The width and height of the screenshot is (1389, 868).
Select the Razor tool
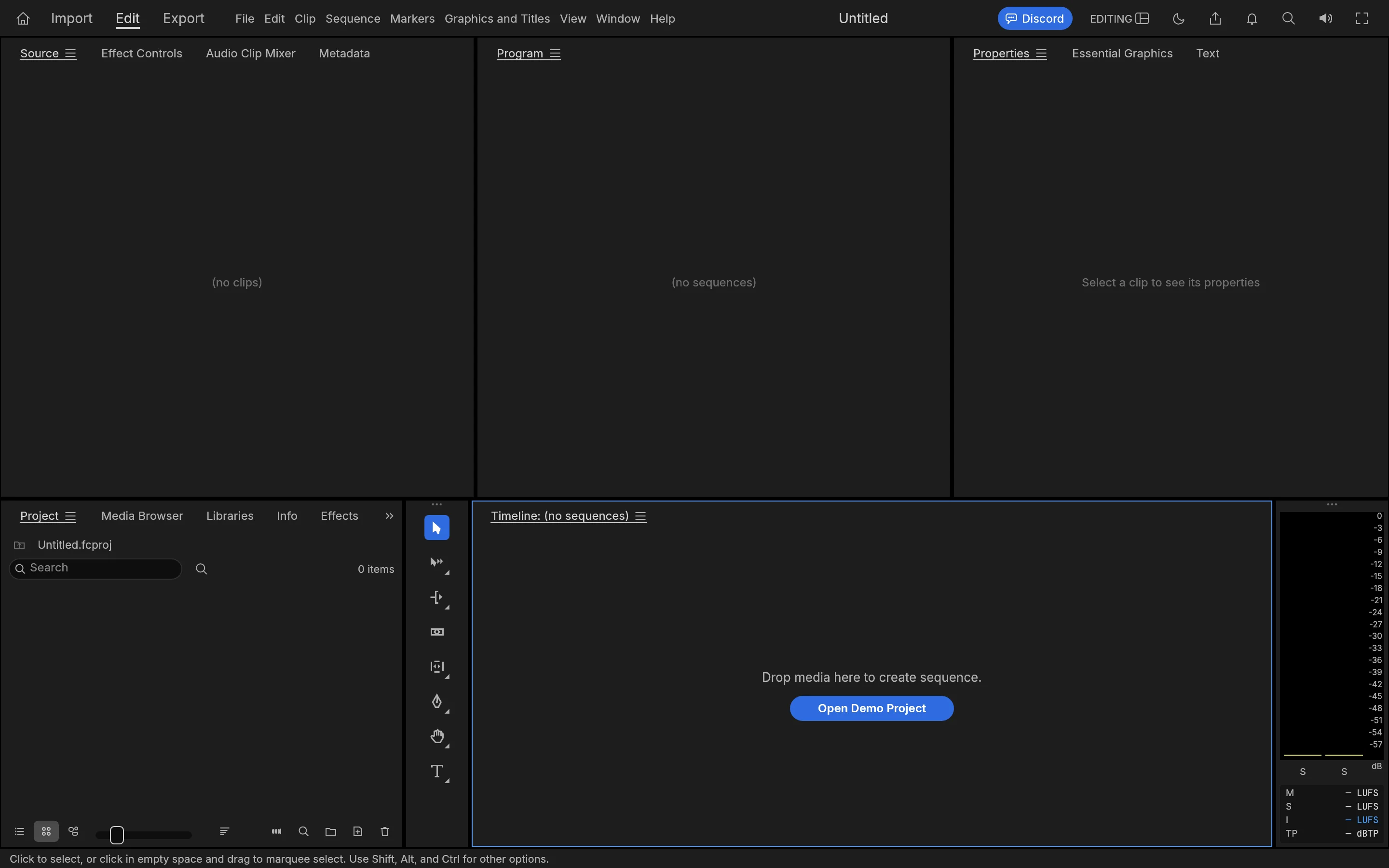(x=437, y=632)
